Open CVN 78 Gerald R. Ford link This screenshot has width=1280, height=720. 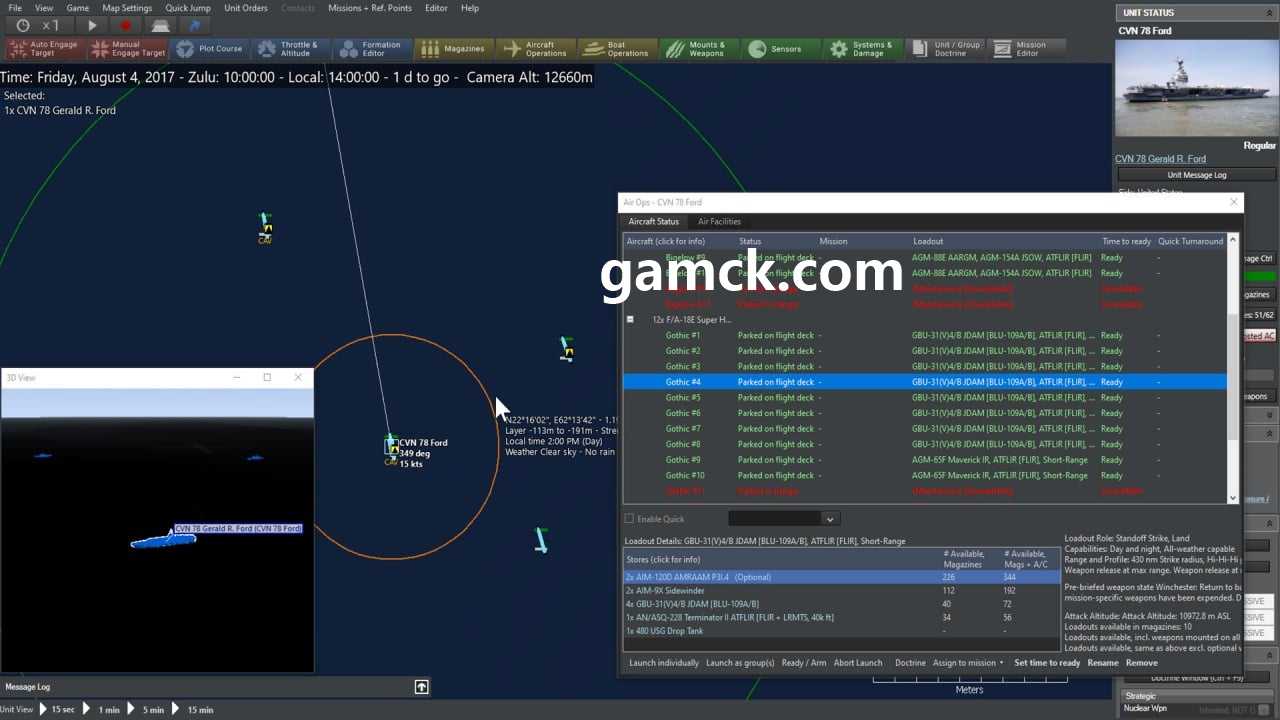point(1160,159)
